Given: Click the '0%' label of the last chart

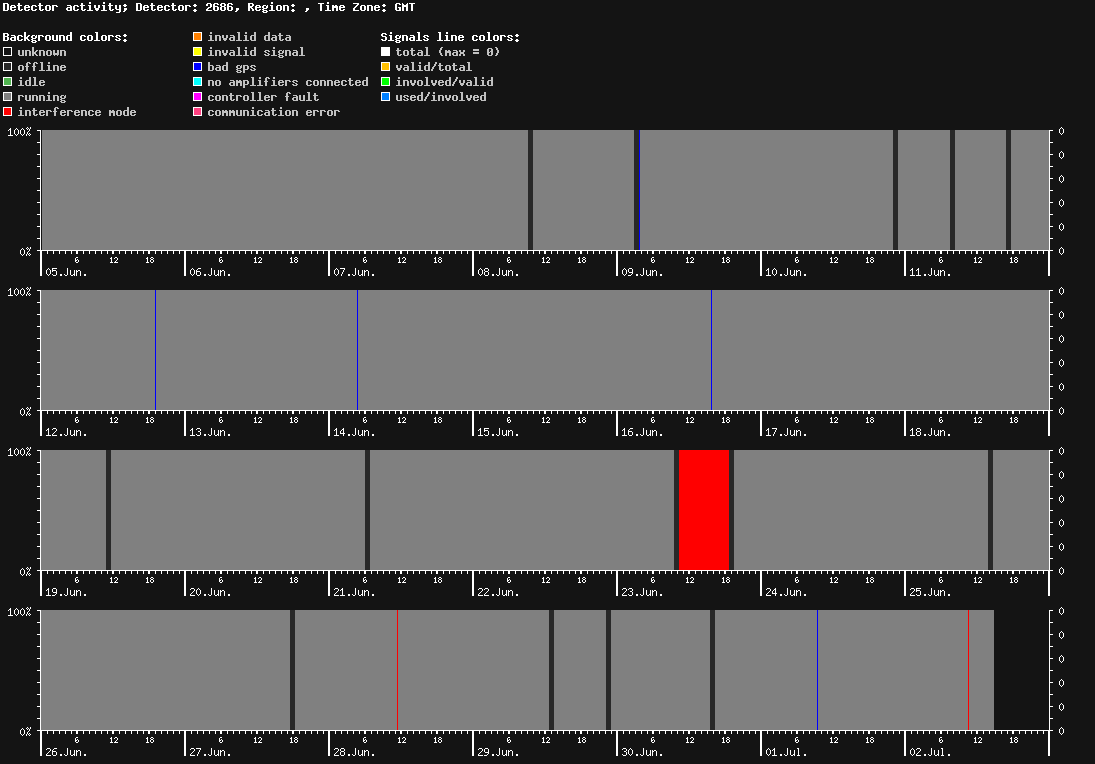Looking at the screenshot, I should (25, 732).
